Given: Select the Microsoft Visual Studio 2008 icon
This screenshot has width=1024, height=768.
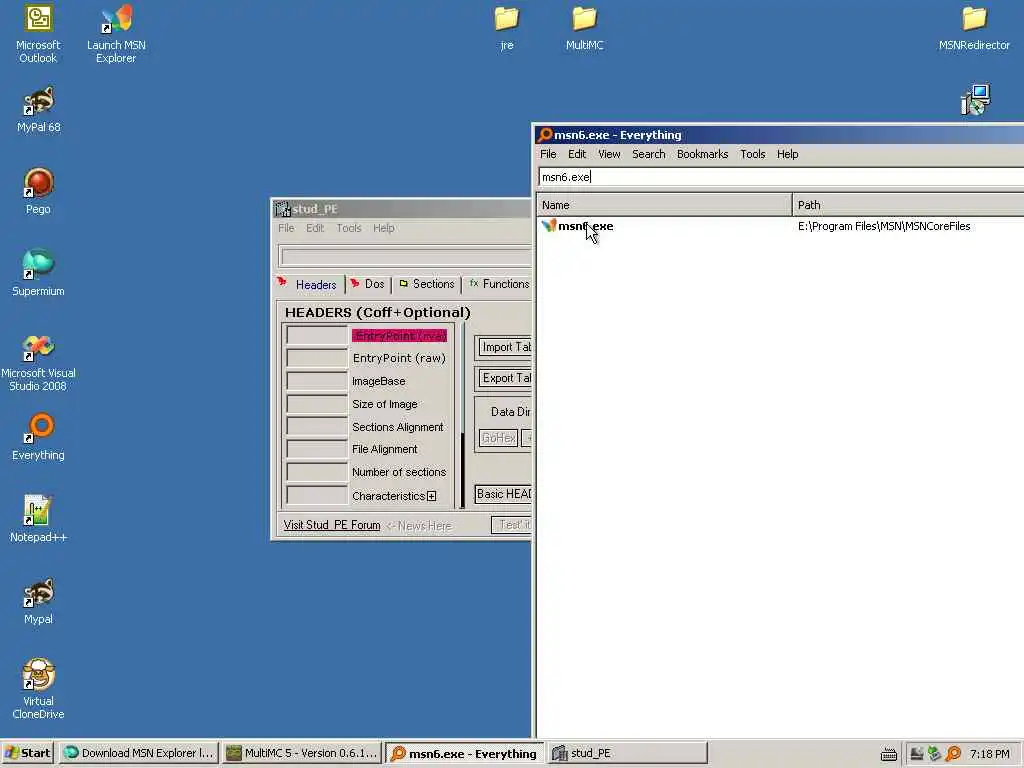Looking at the screenshot, I should [x=39, y=362].
